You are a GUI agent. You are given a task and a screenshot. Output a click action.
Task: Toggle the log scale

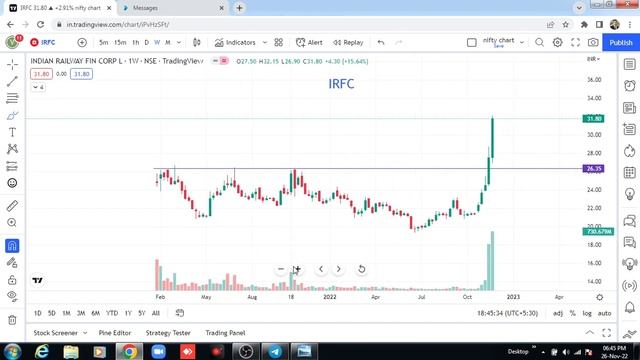click(x=587, y=313)
